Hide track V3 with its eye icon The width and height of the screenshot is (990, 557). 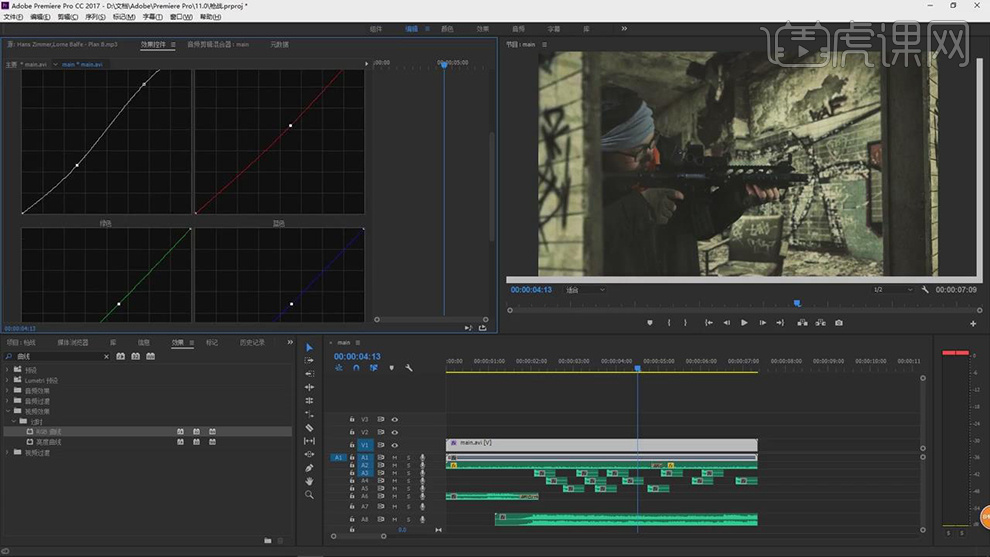(x=395, y=420)
